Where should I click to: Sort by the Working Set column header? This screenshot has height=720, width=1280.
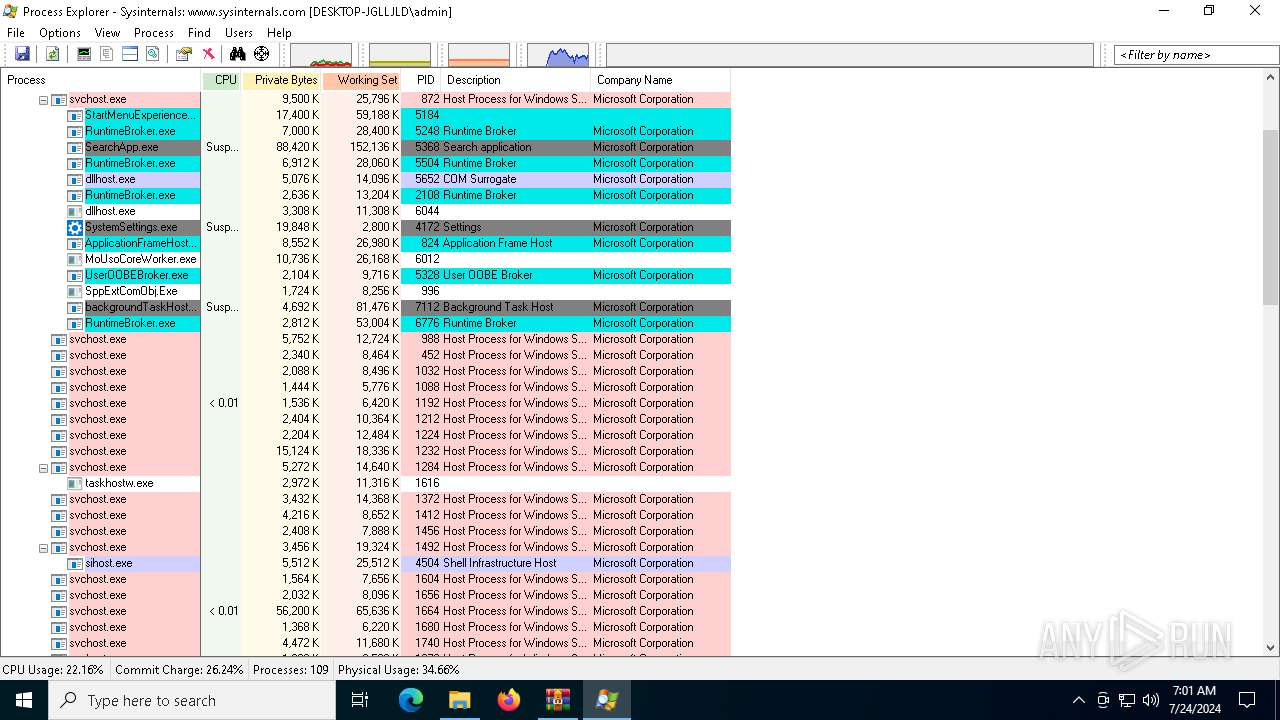[361, 80]
